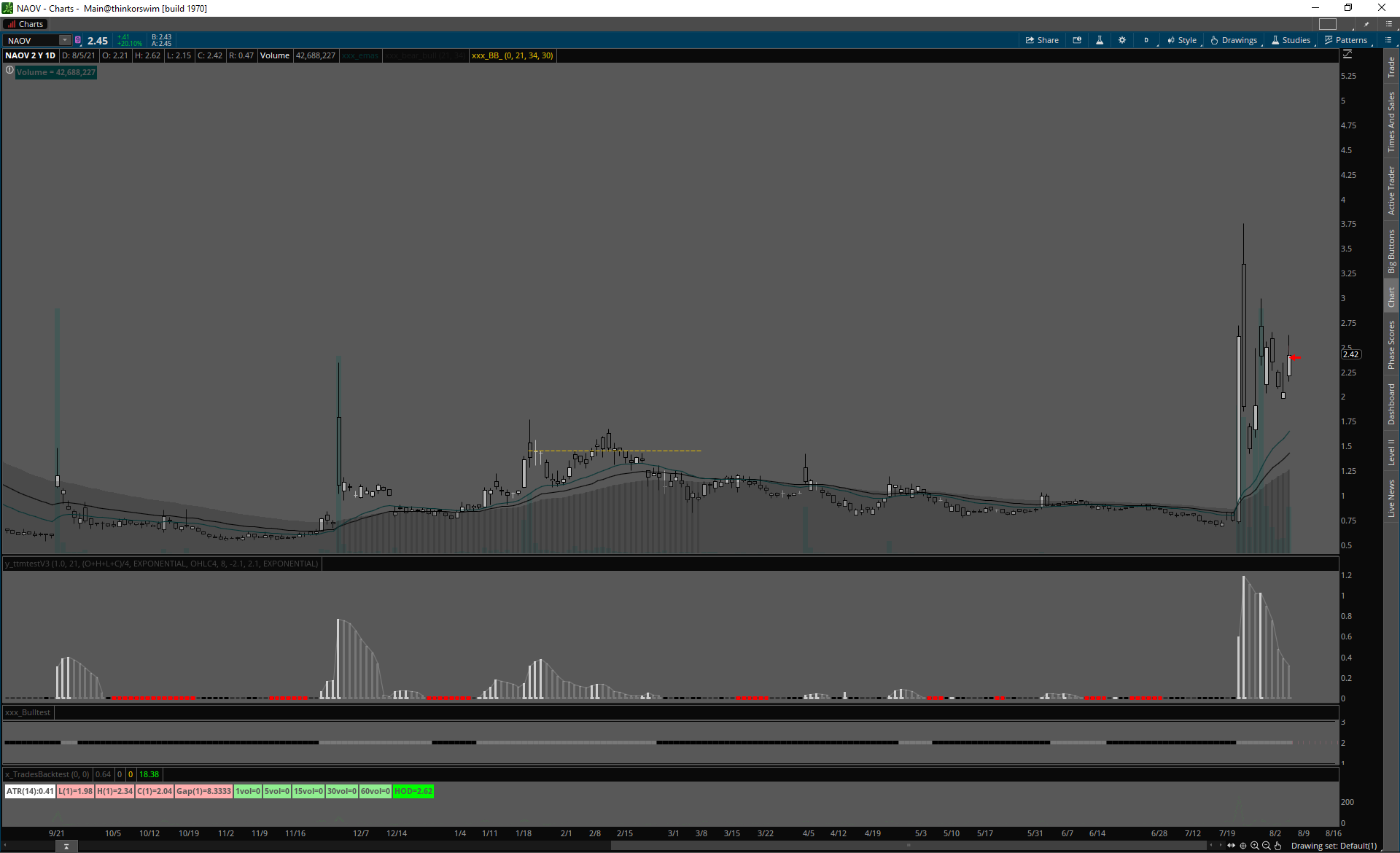Viewport: 1400px width, 853px height.
Task: Toggle crosshair pan icon at bottom
Action: tap(1243, 846)
